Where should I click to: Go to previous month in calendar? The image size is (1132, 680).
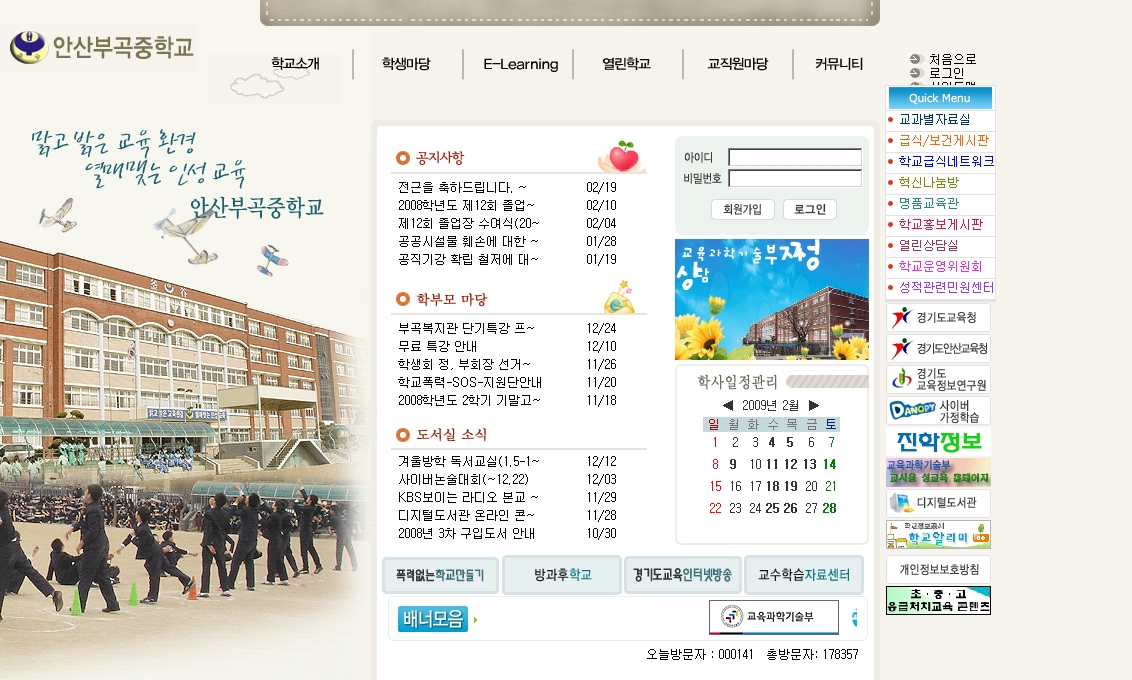click(x=727, y=405)
